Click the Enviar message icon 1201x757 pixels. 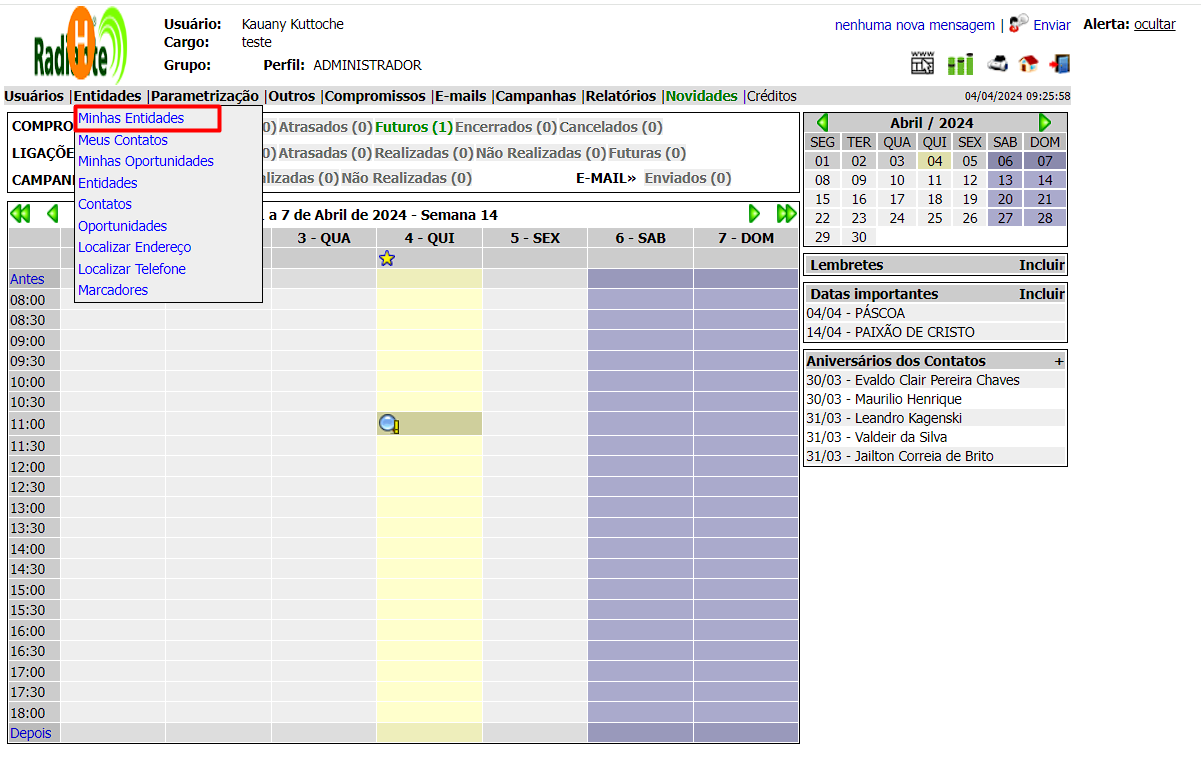[1019, 23]
